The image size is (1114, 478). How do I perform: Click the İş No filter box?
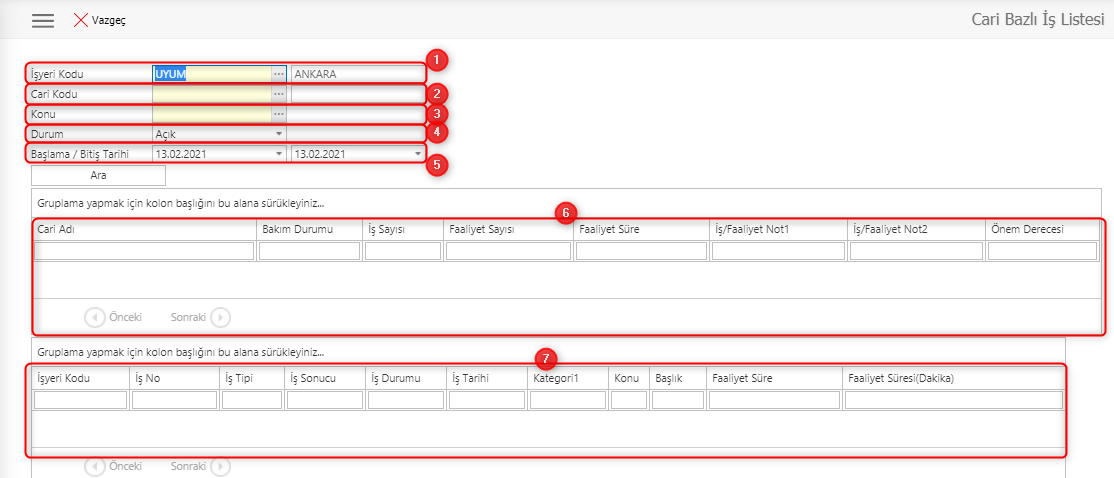pyautogui.click(x=174, y=400)
